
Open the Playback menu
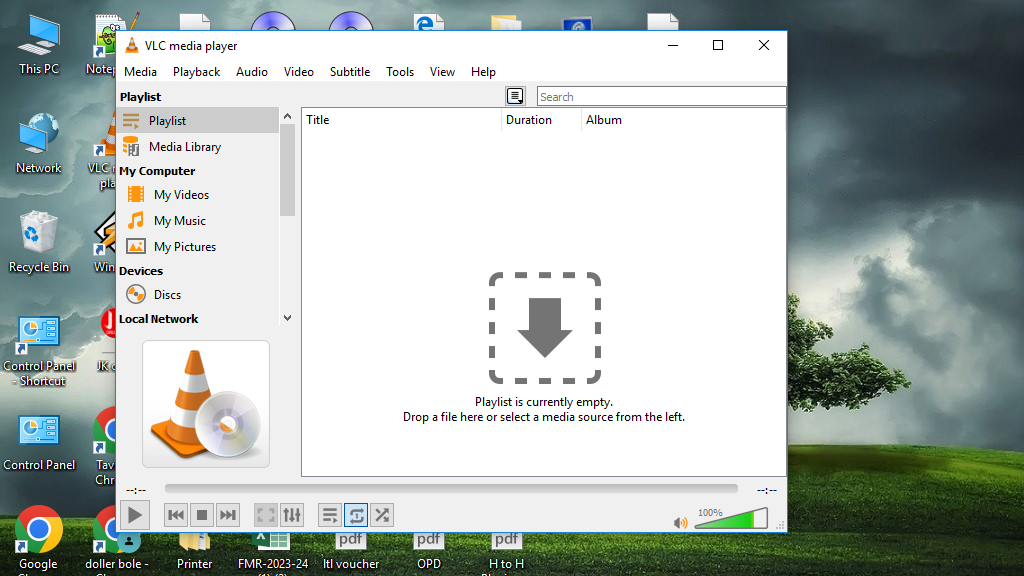197,72
